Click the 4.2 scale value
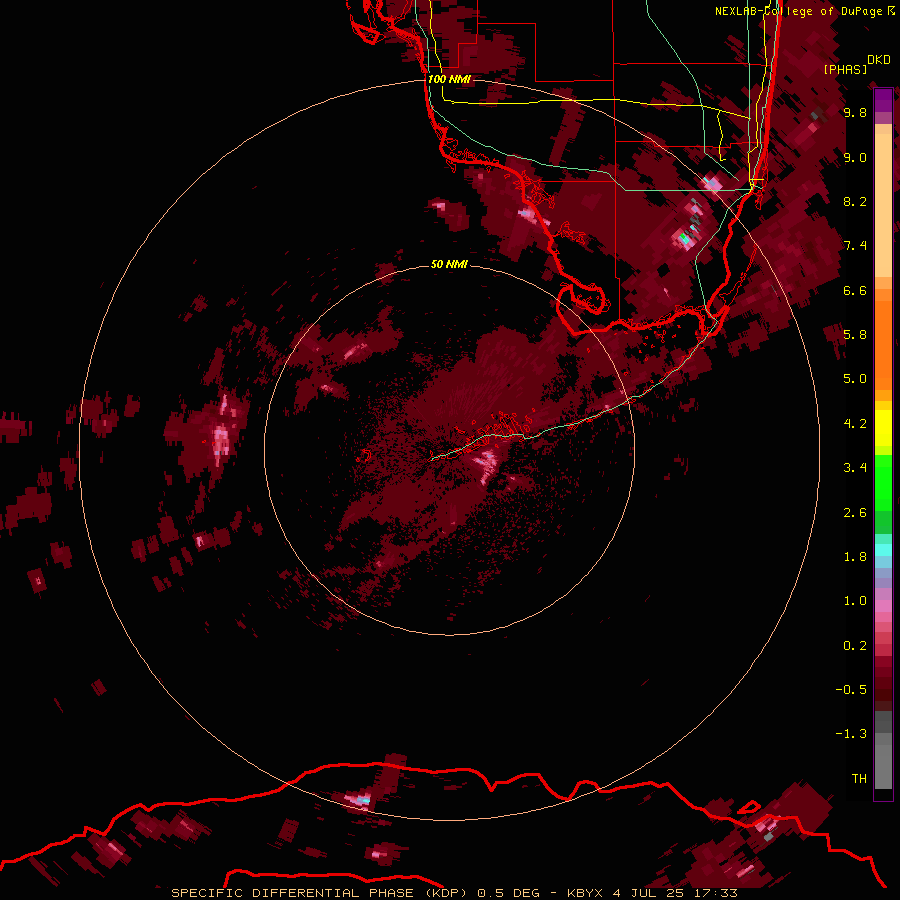 point(855,424)
